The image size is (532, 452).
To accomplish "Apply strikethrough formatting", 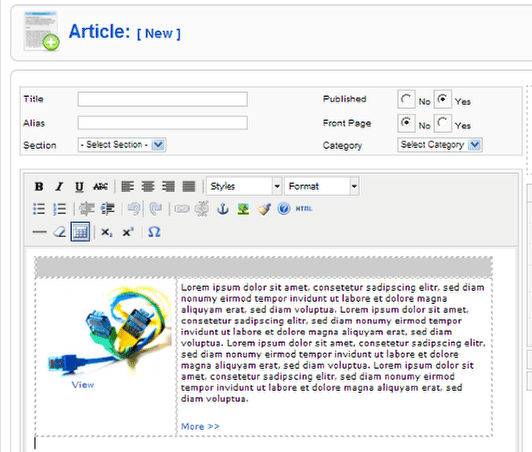I will (x=100, y=186).
